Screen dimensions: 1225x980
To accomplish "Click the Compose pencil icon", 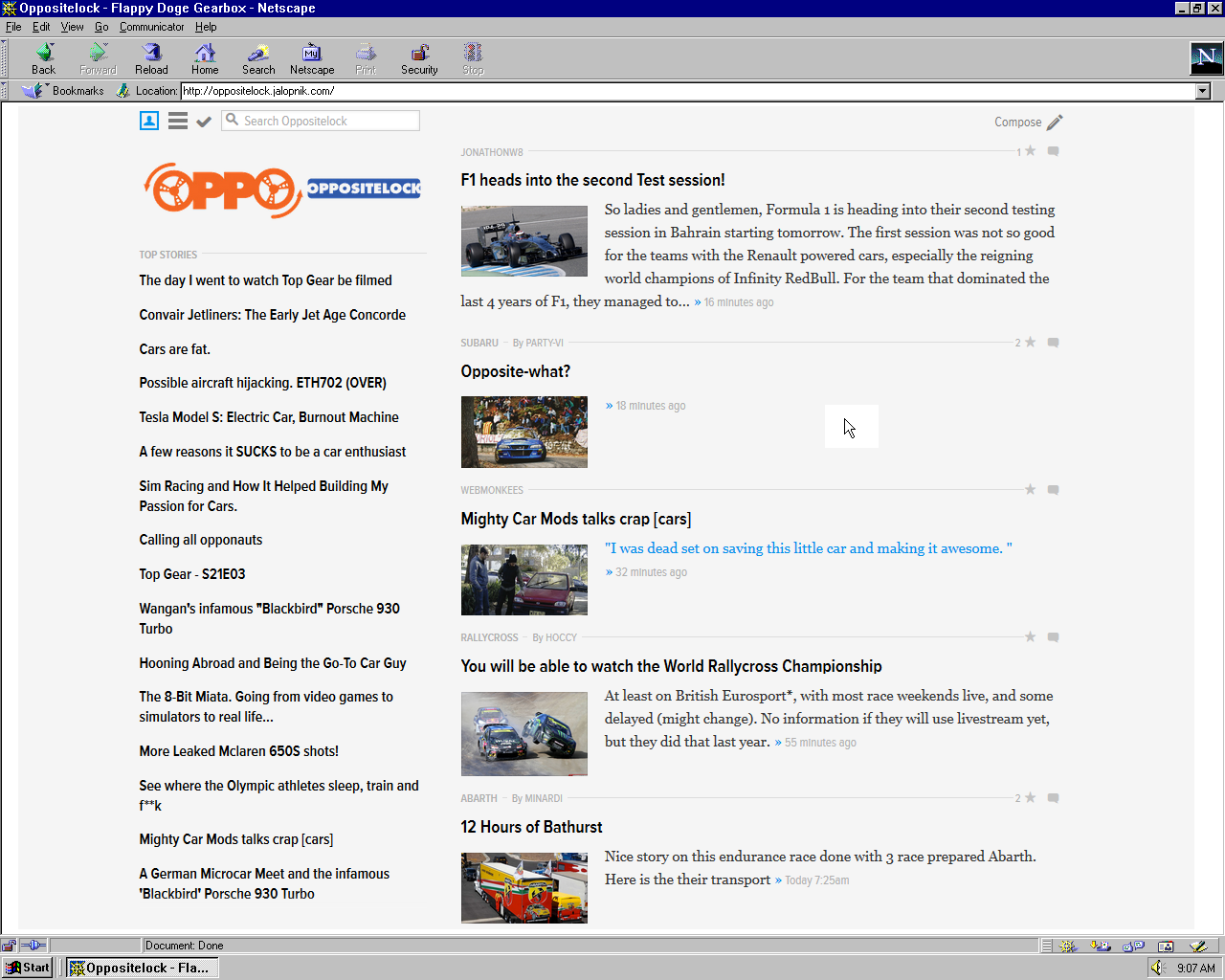I will 1055,122.
